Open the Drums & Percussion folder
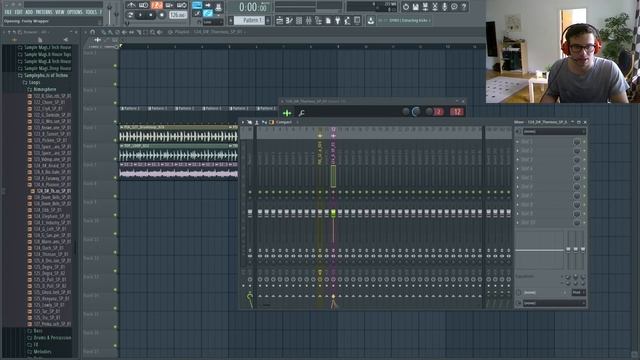The height and width of the screenshot is (360, 640). point(49,338)
